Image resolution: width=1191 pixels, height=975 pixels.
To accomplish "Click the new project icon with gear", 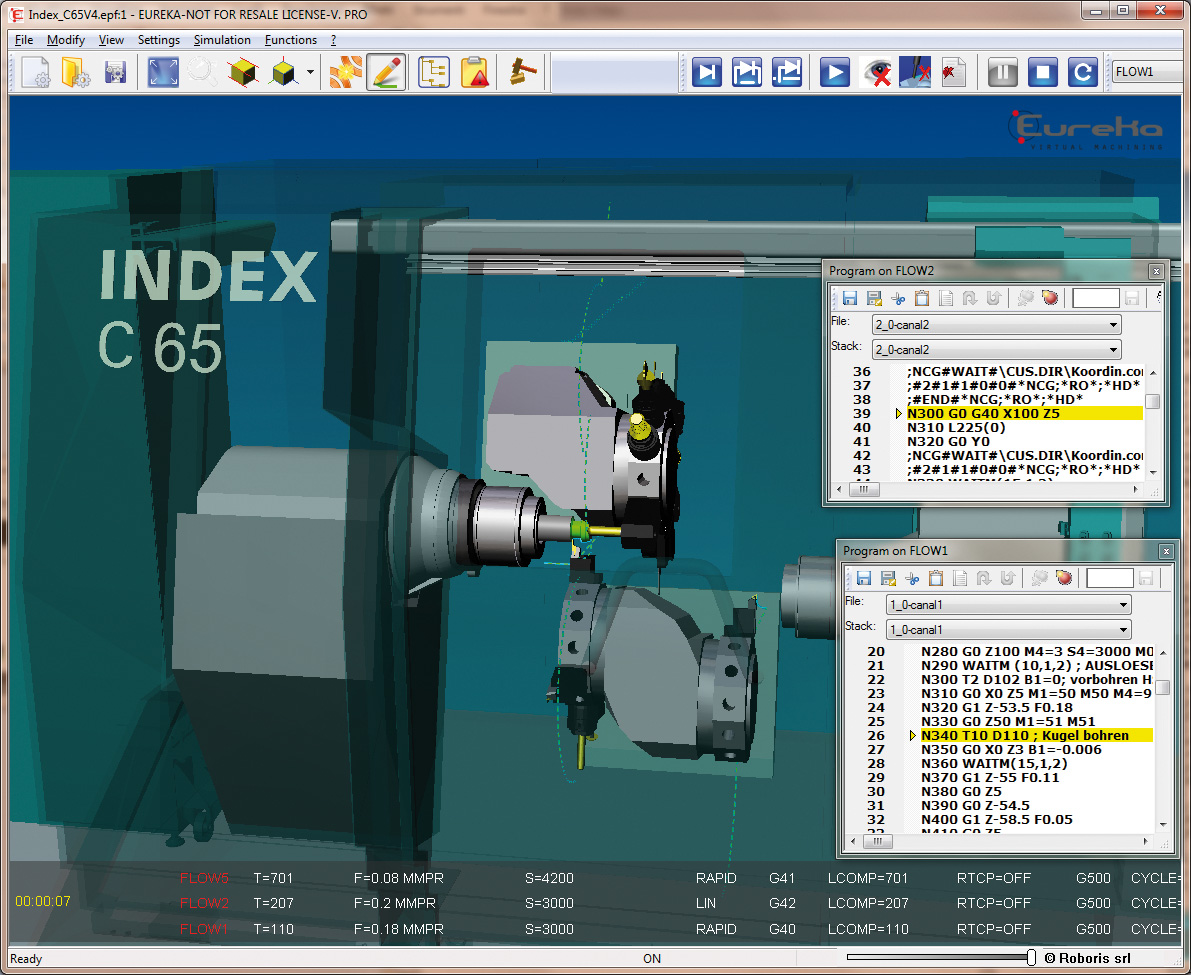I will click(35, 73).
